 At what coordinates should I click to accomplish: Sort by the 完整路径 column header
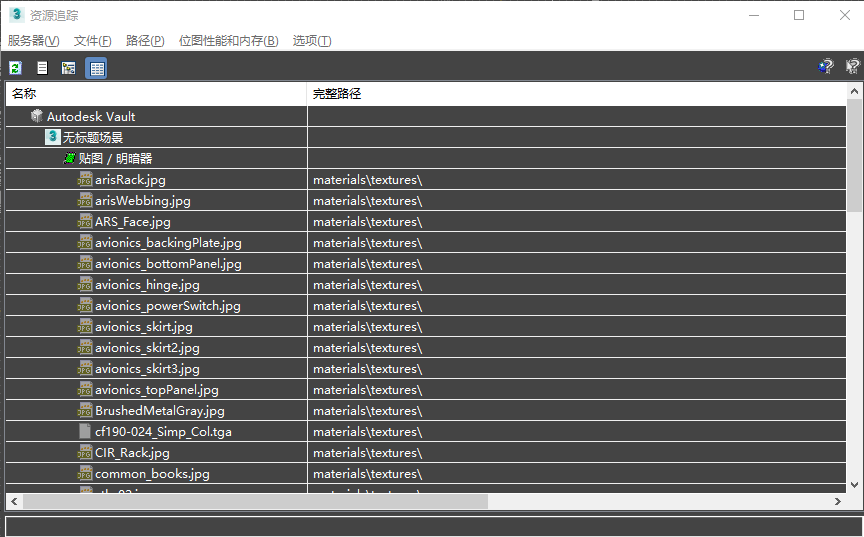576,94
